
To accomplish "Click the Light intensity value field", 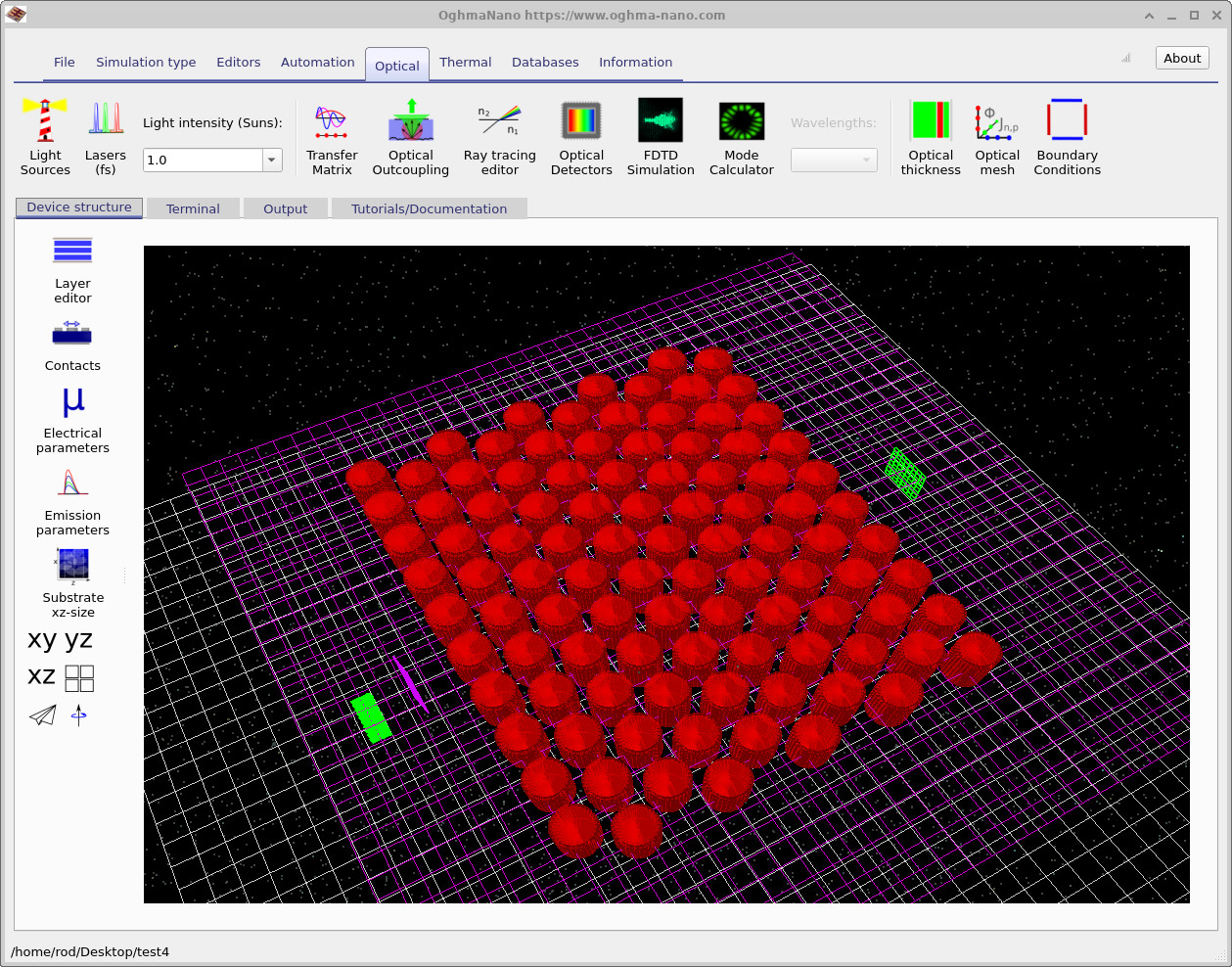I will coord(203,160).
